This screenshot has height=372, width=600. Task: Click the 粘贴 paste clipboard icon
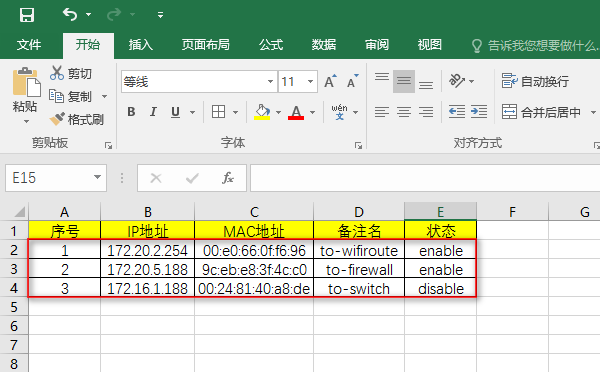point(26,82)
